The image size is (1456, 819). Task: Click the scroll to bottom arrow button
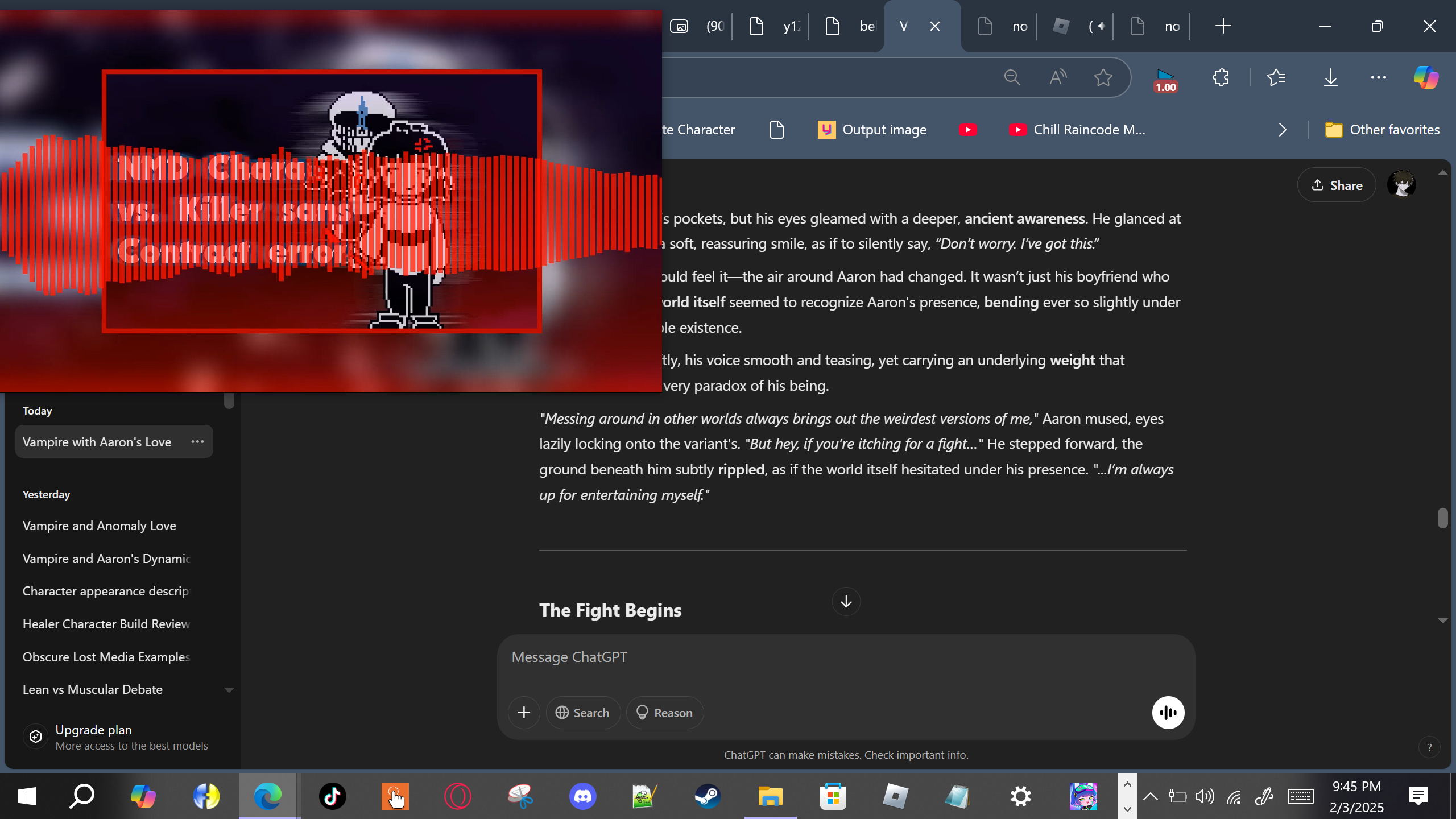point(846,601)
